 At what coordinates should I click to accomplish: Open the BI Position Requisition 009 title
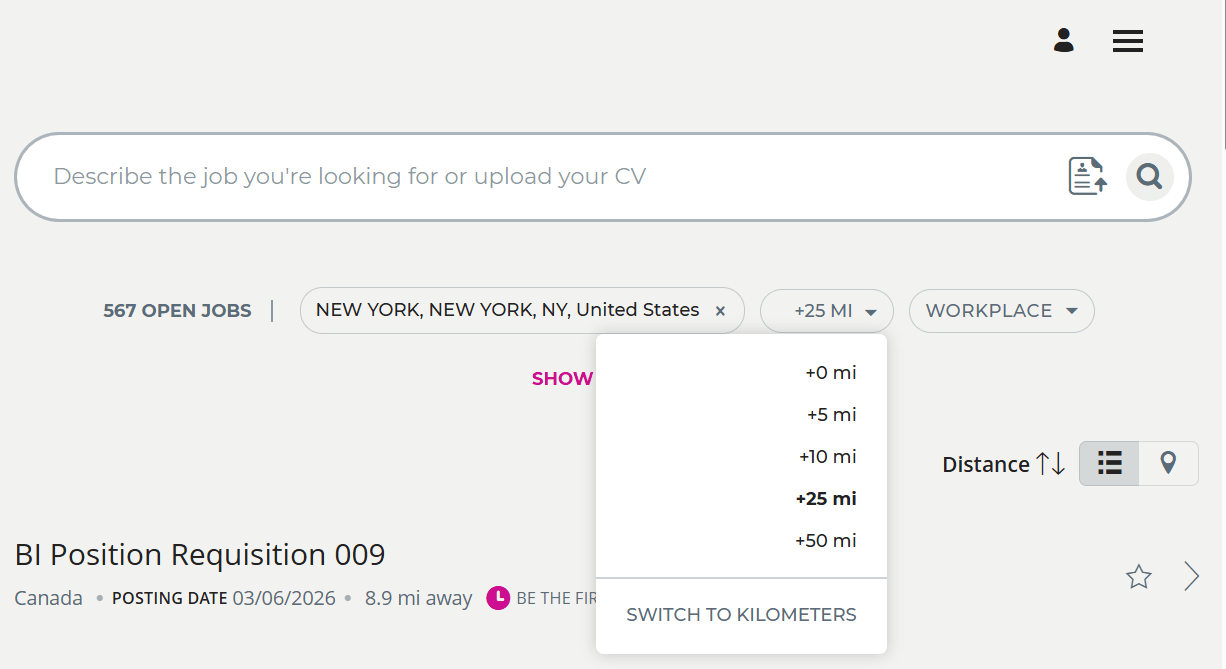[x=200, y=554]
